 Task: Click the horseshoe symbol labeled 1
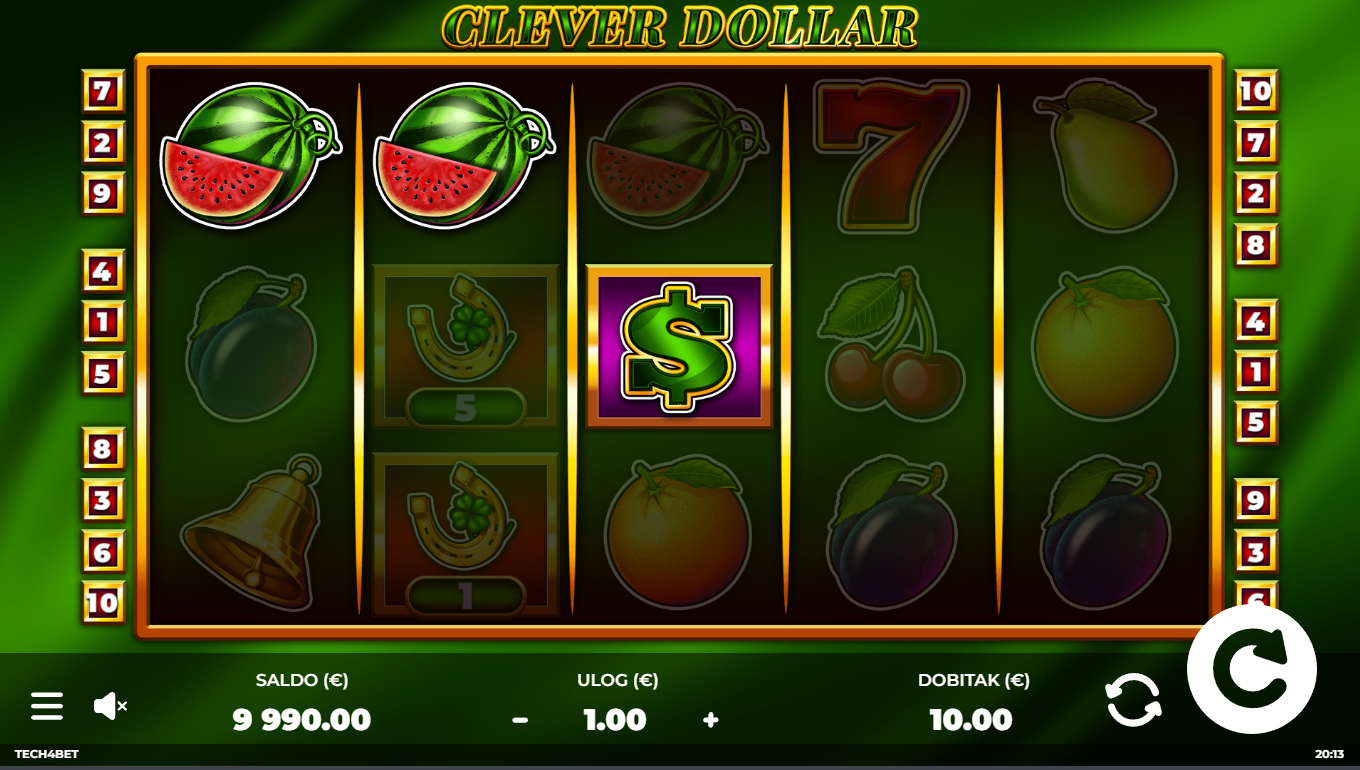tap(465, 534)
